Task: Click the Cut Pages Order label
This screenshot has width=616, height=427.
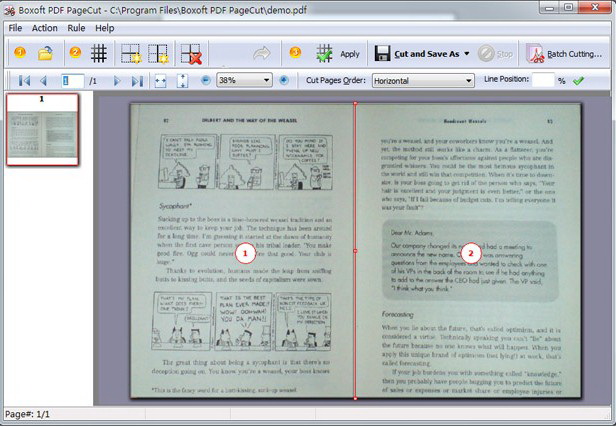Action: click(x=336, y=80)
